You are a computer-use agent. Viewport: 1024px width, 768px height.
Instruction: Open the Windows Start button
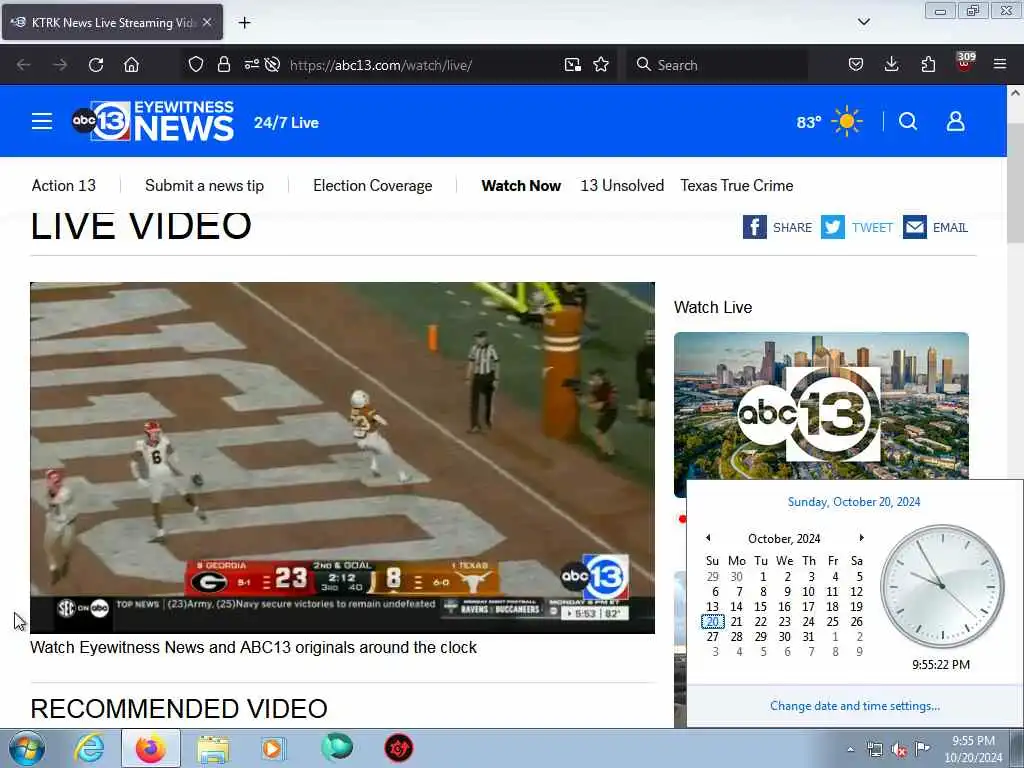pos(27,748)
